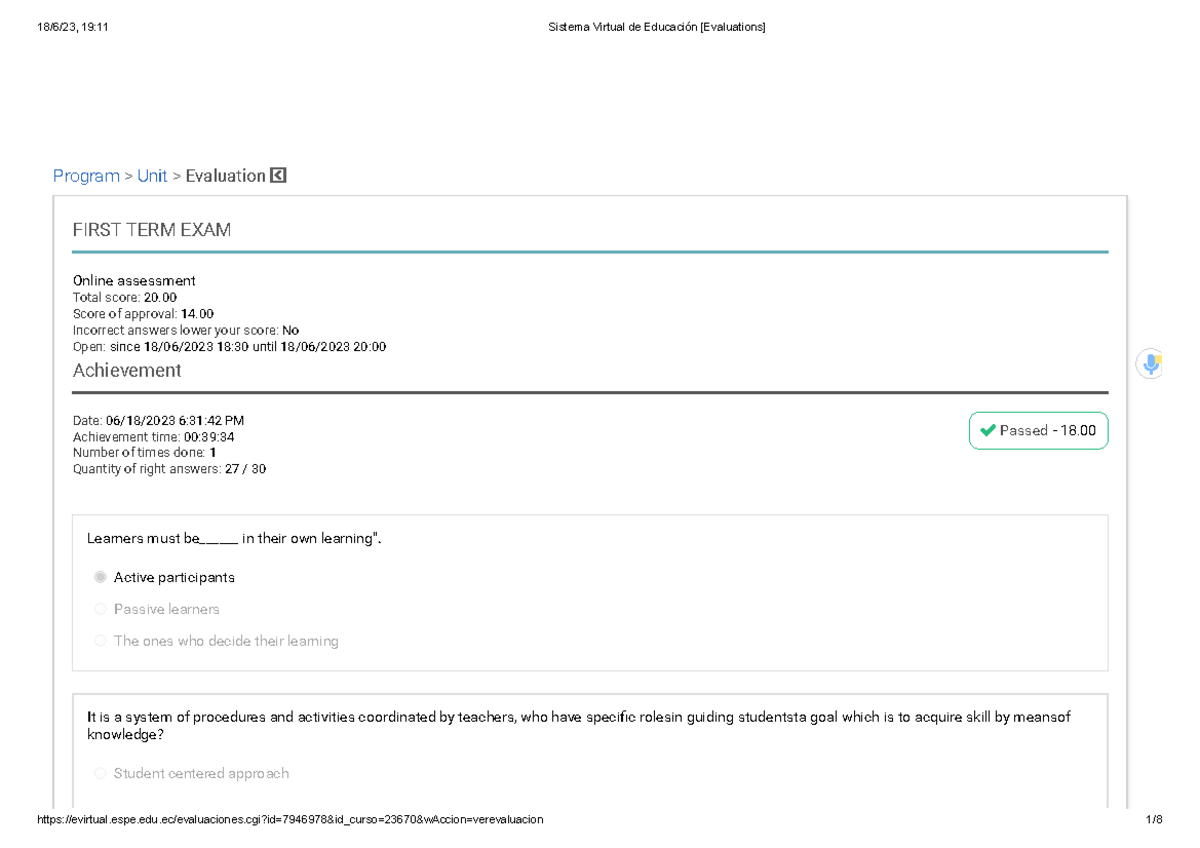
Task: Click the green checkmark in Passed badge
Action: 988,431
